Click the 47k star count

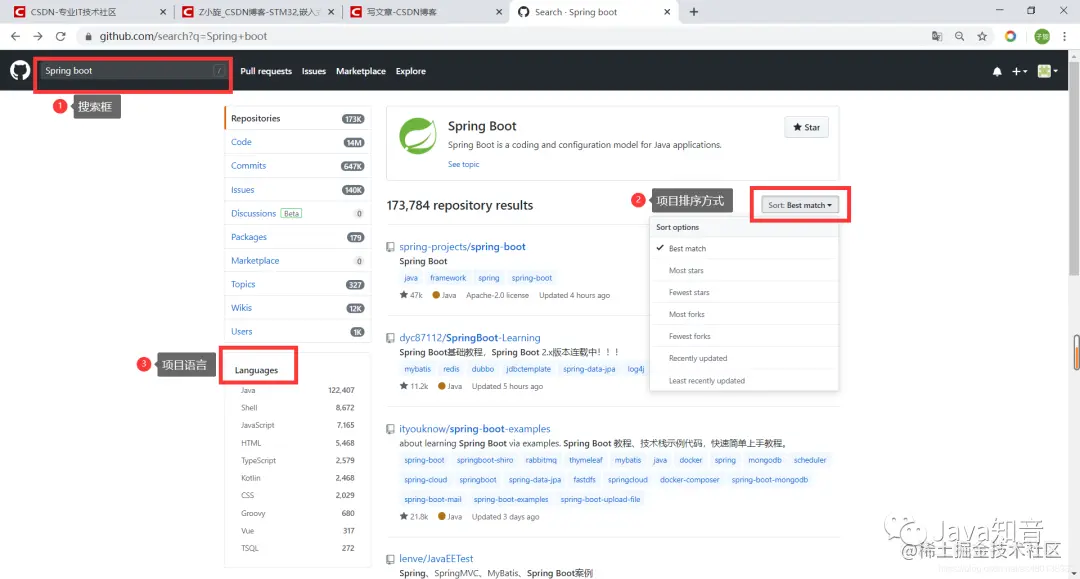[x=411, y=295]
